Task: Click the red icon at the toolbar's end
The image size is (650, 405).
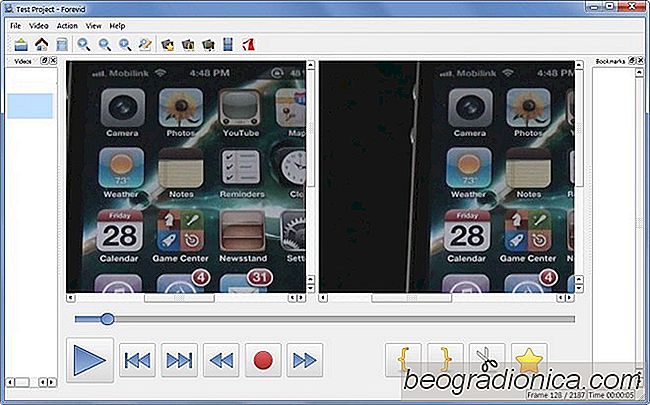Action: coord(248,44)
